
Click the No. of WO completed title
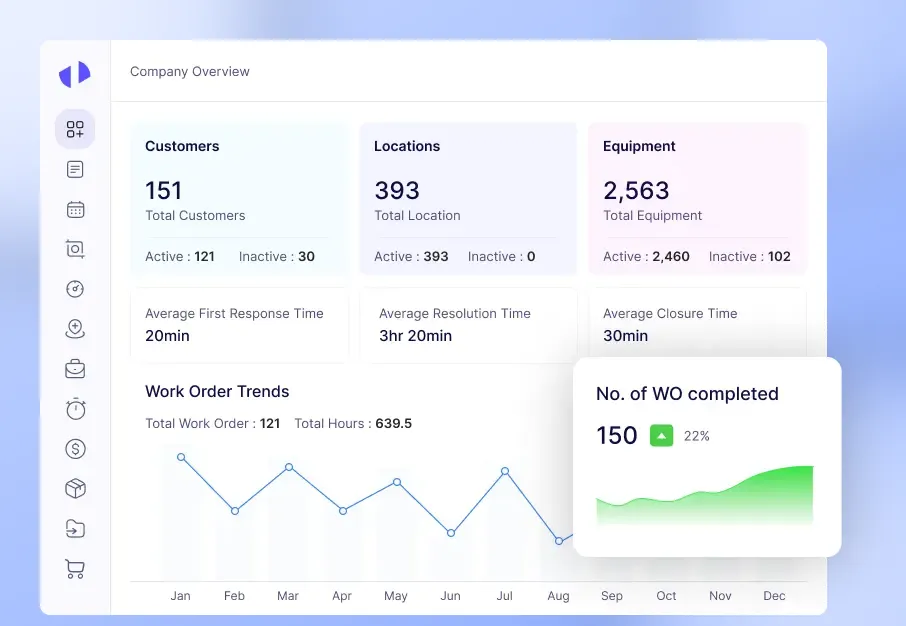coord(687,394)
